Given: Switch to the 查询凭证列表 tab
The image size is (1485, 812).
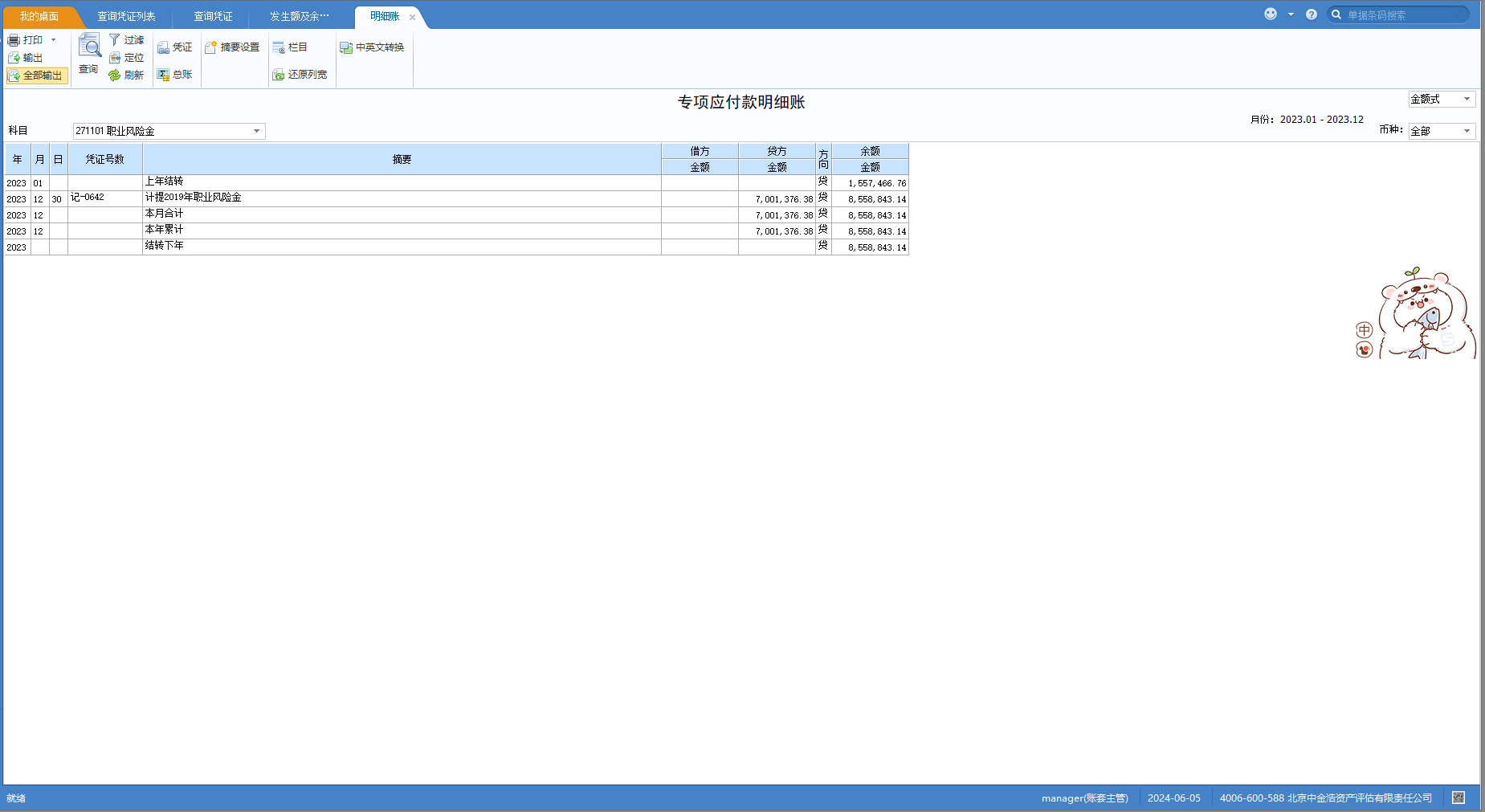Looking at the screenshot, I should pos(126,16).
